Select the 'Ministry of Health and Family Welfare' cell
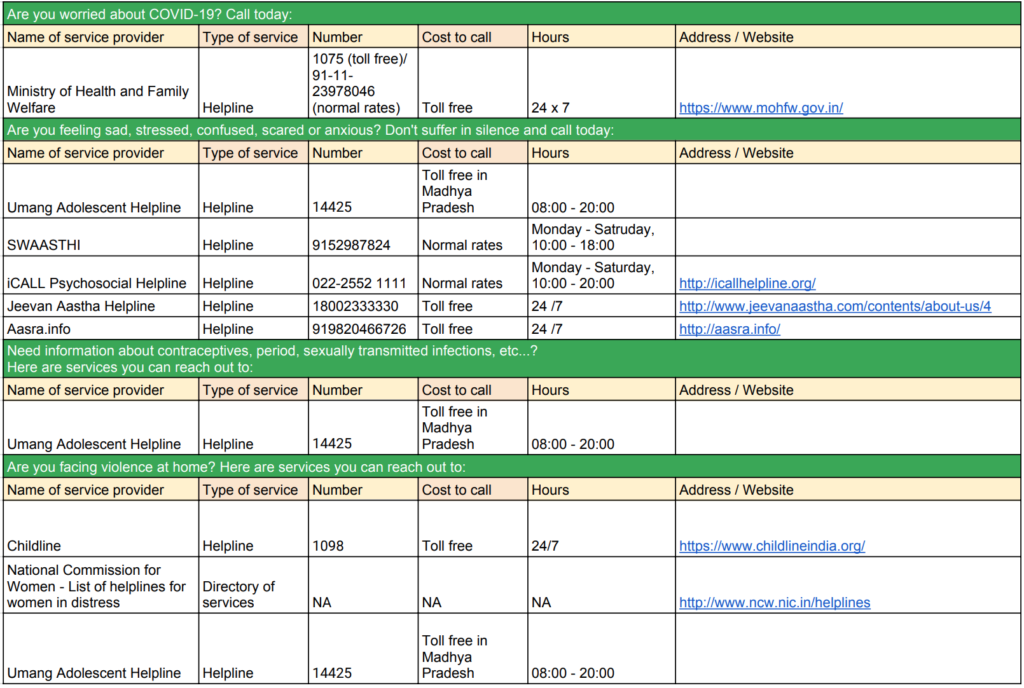Viewport: 1024px width, 688px height. coord(101,83)
